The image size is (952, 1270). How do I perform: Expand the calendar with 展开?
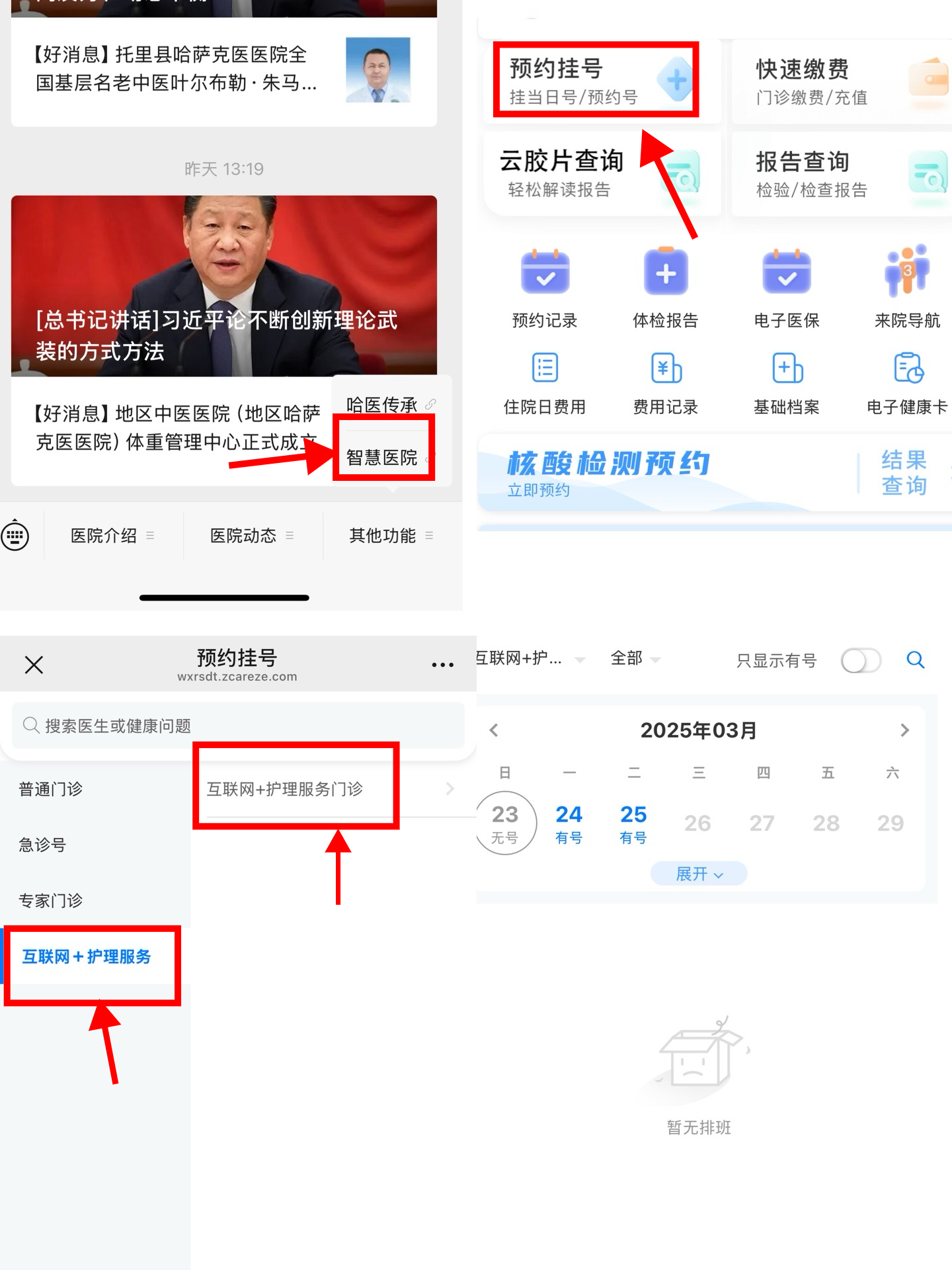point(699,874)
